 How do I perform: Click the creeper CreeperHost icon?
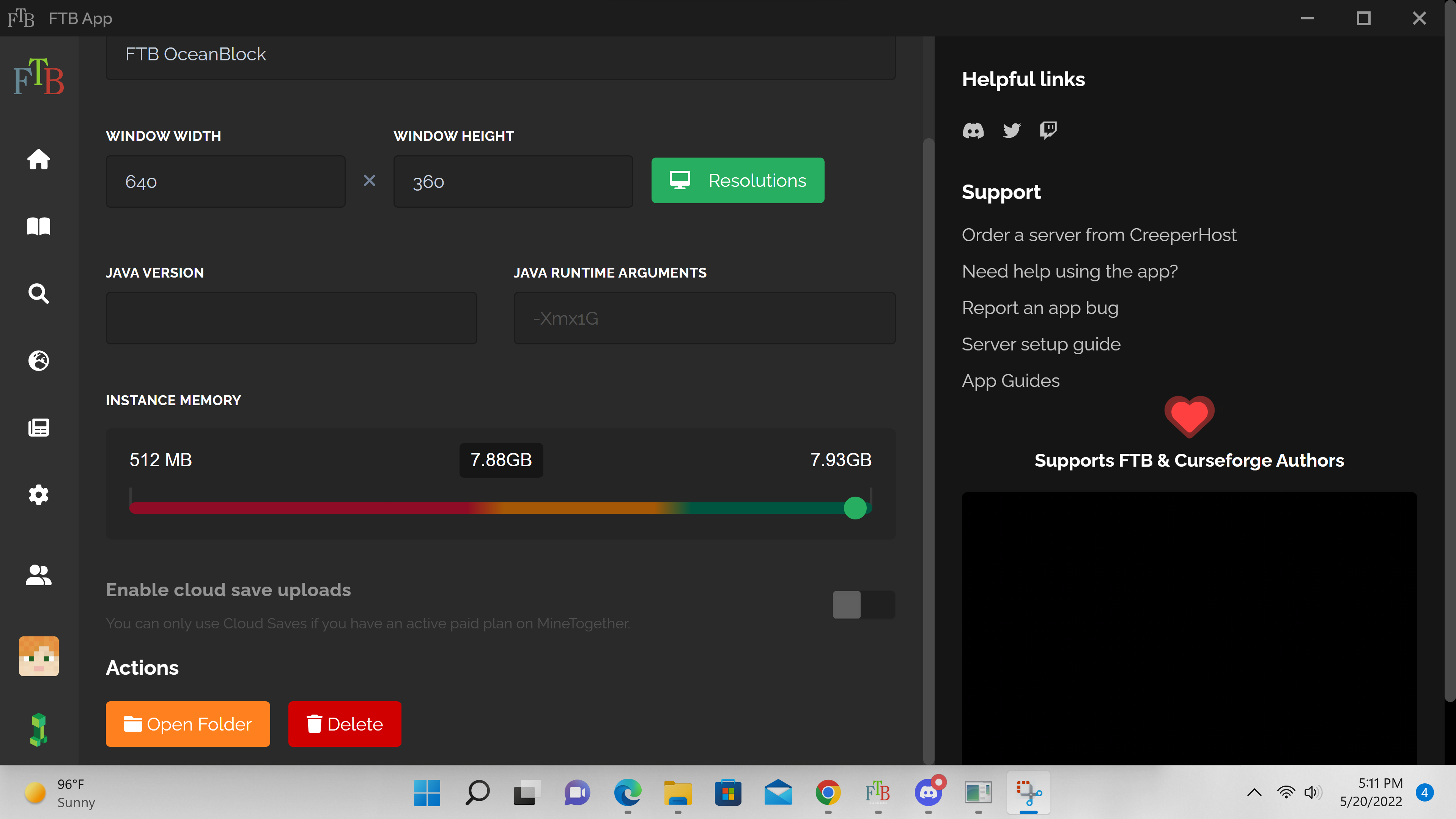point(38,730)
